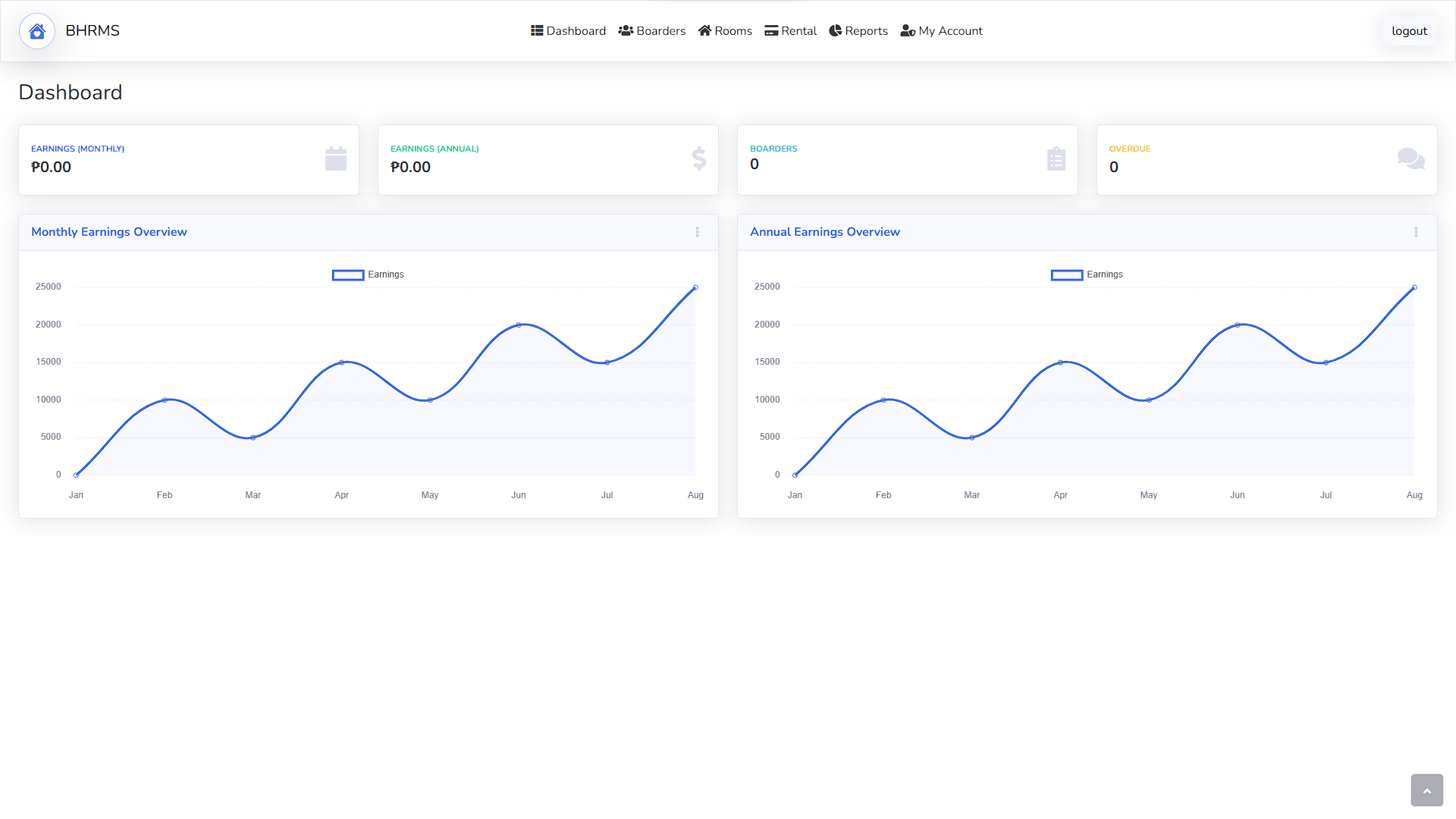Navigate to Rooms in the top menu
This screenshot has height=819, width=1456.
pyautogui.click(x=725, y=31)
